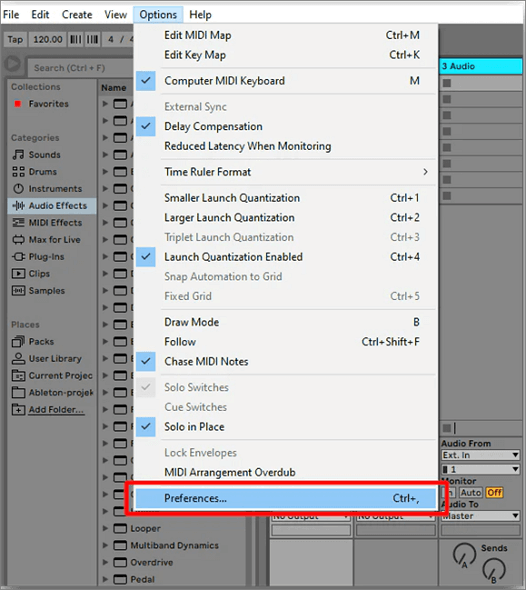This screenshot has width=526, height=590.
Task: Click the 3 Audio track stop button
Action: coord(447,428)
